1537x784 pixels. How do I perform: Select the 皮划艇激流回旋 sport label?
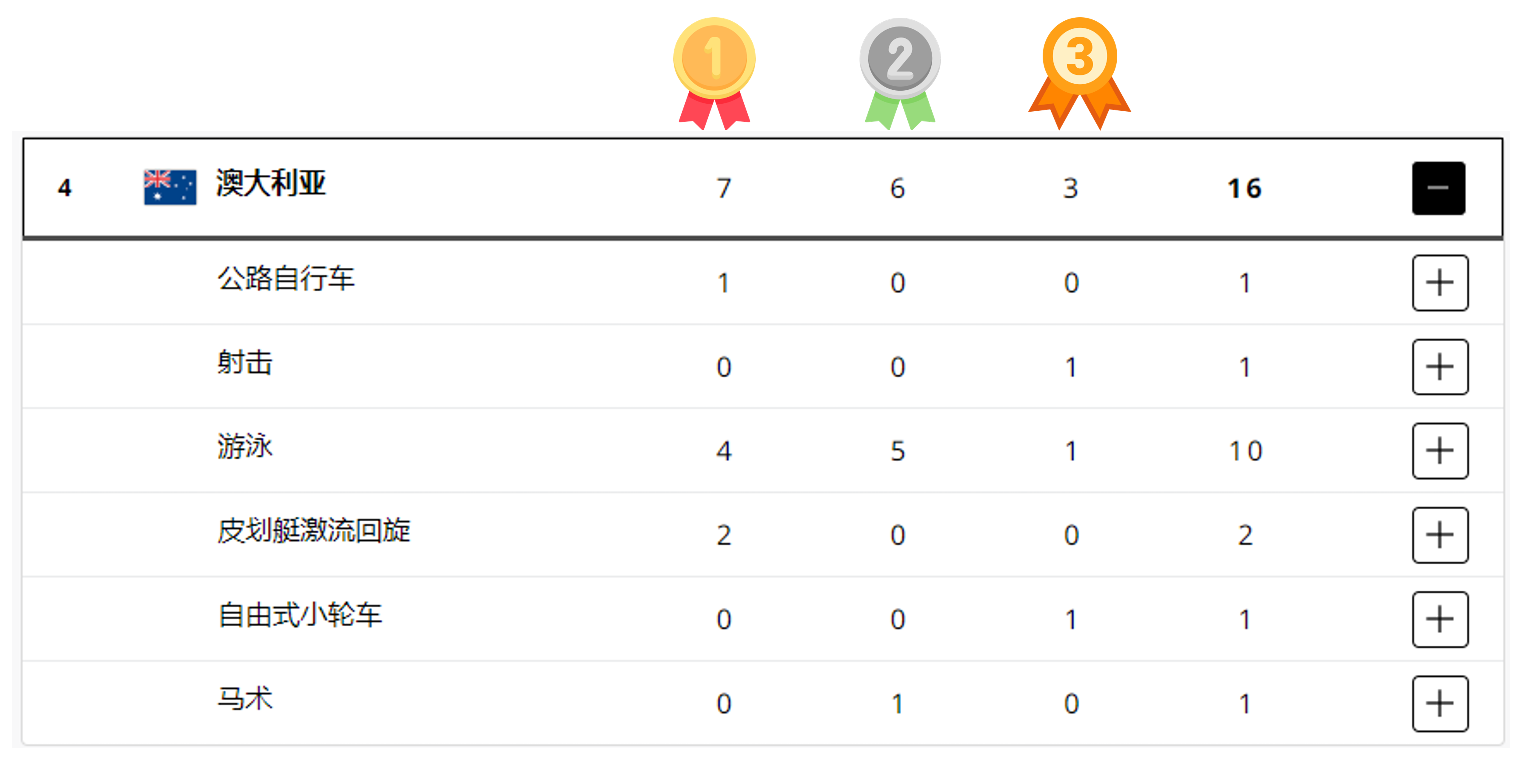click(x=314, y=531)
